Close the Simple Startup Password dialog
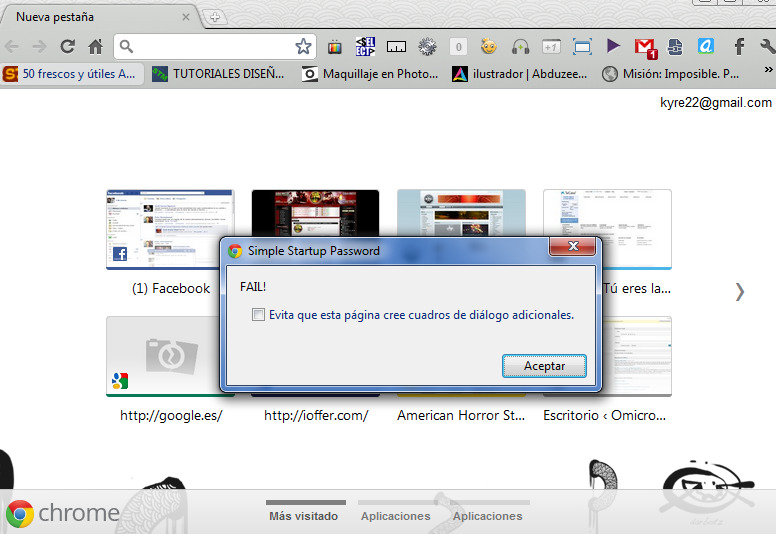 coord(573,246)
